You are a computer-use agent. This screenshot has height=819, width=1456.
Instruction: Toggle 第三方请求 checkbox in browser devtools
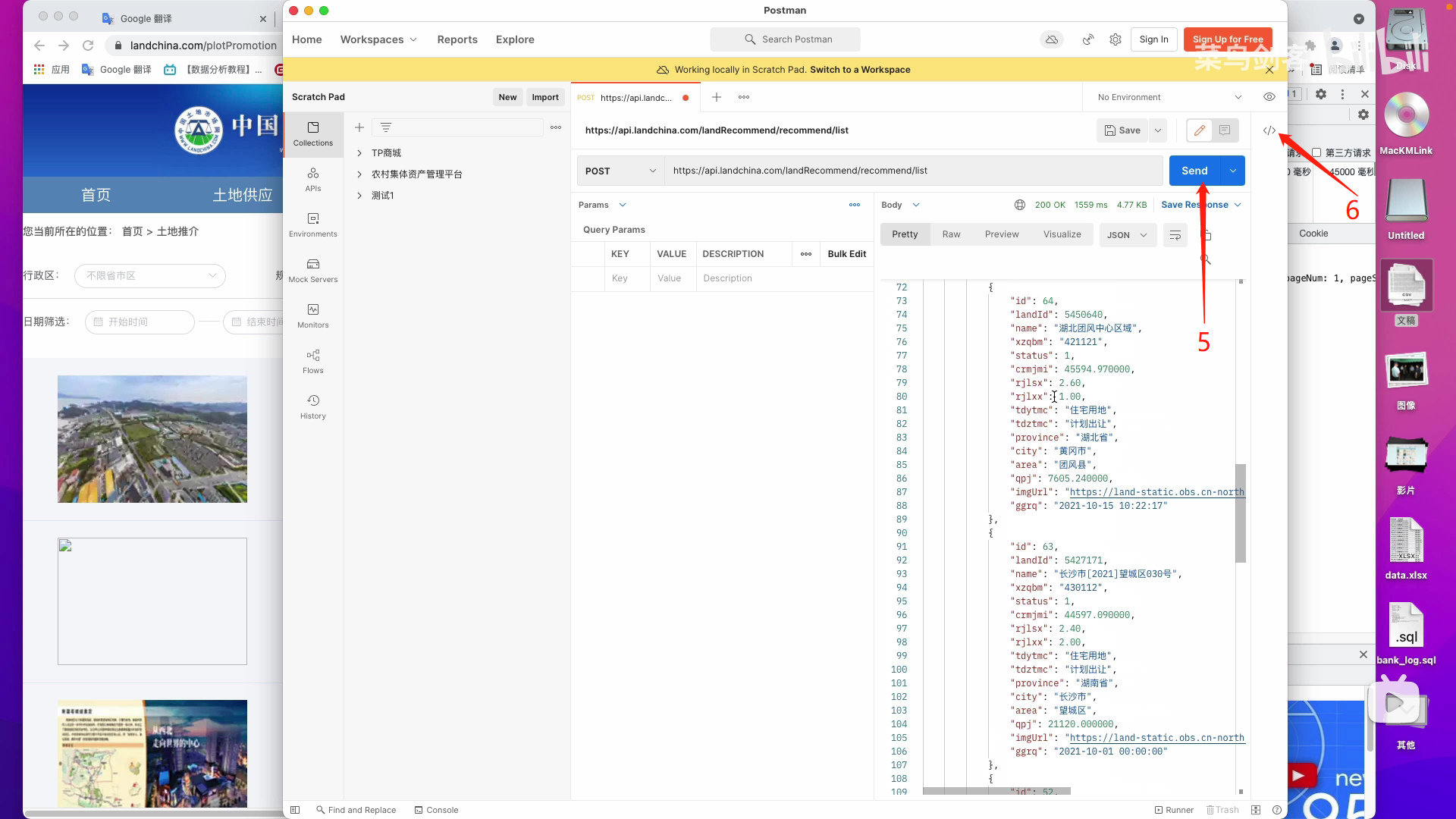[x=1316, y=152]
